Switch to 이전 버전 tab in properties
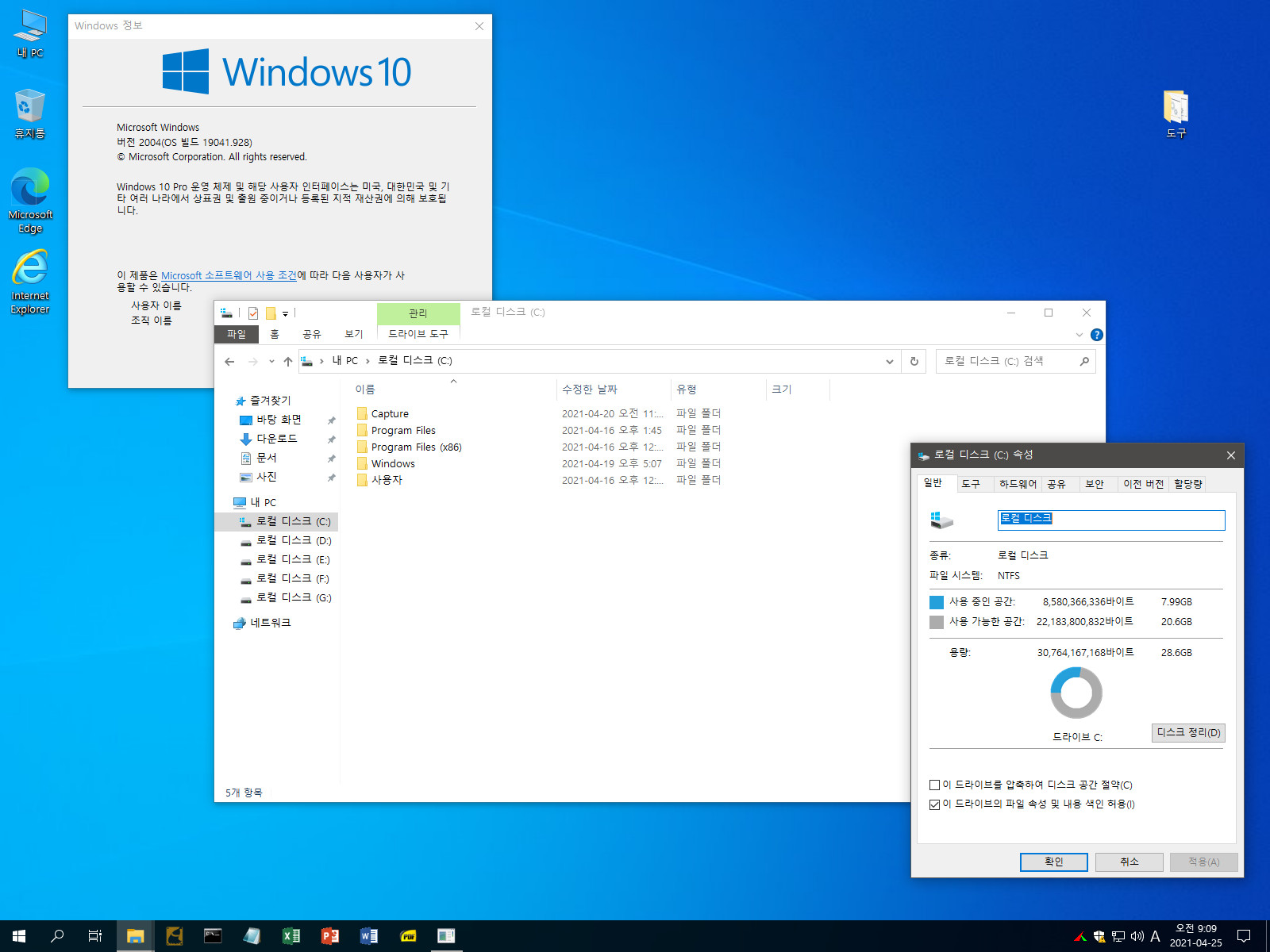The width and height of the screenshot is (1270, 952). click(x=1143, y=484)
